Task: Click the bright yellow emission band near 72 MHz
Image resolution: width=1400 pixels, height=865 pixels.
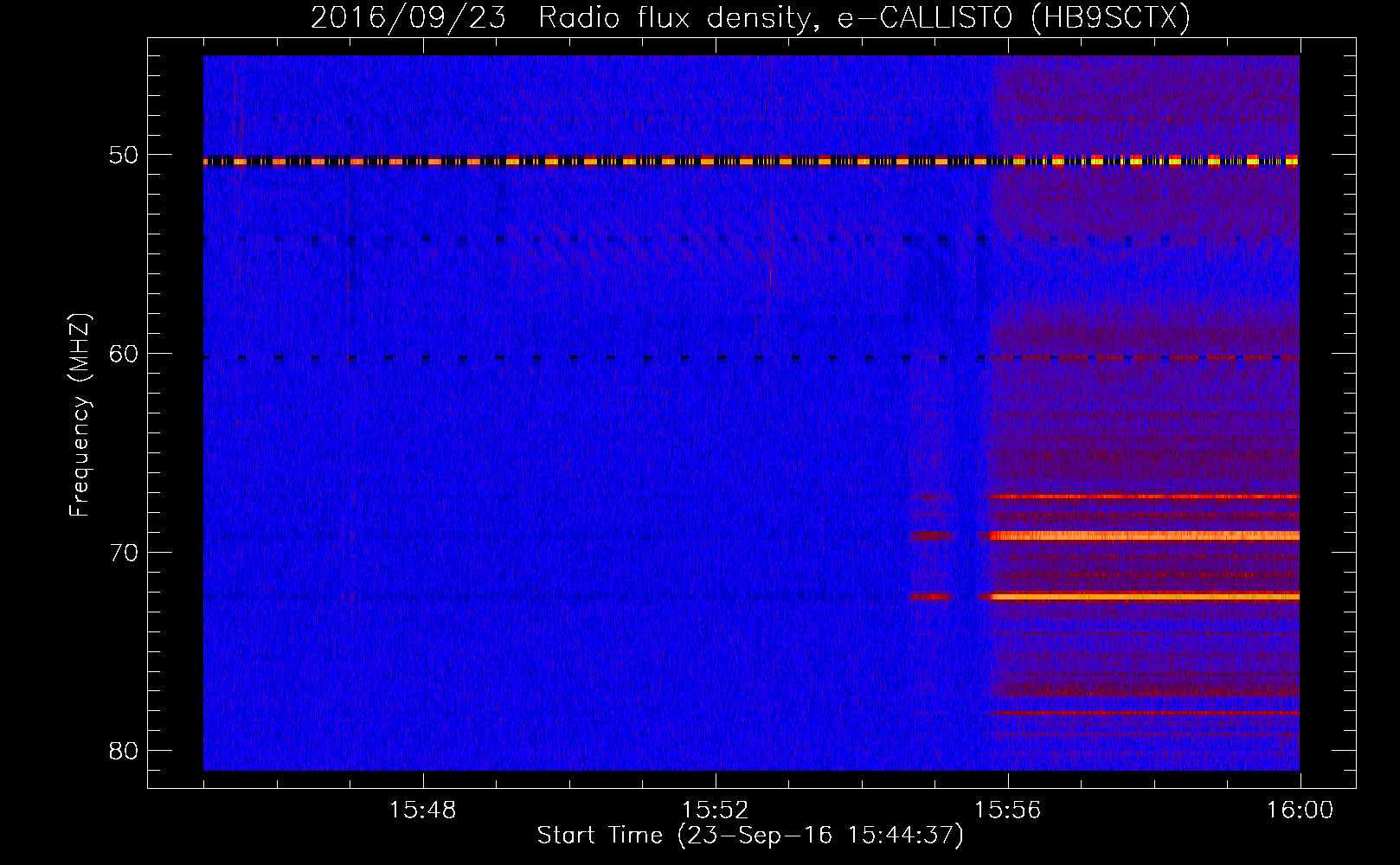Action: click(x=1144, y=597)
